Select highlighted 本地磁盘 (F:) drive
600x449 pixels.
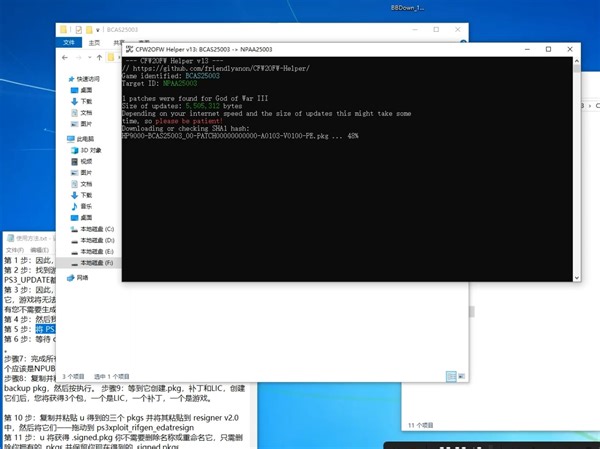click(92, 263)
